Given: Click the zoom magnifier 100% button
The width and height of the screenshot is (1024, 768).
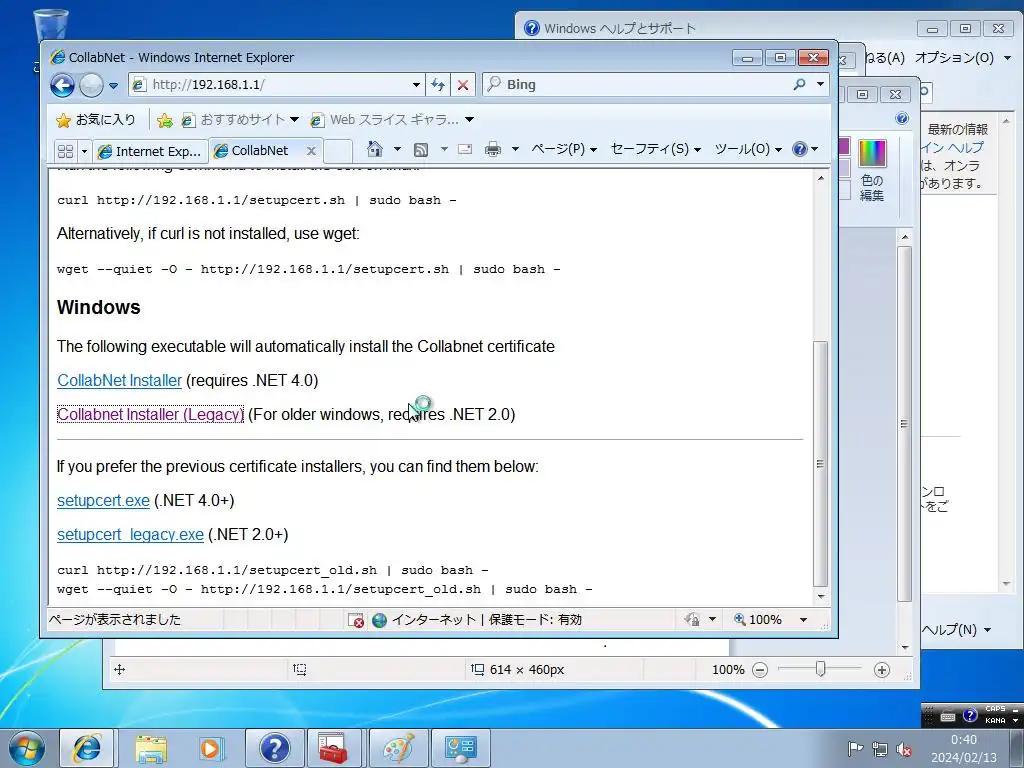Looking at the screenshot, I should coord(758,620).
